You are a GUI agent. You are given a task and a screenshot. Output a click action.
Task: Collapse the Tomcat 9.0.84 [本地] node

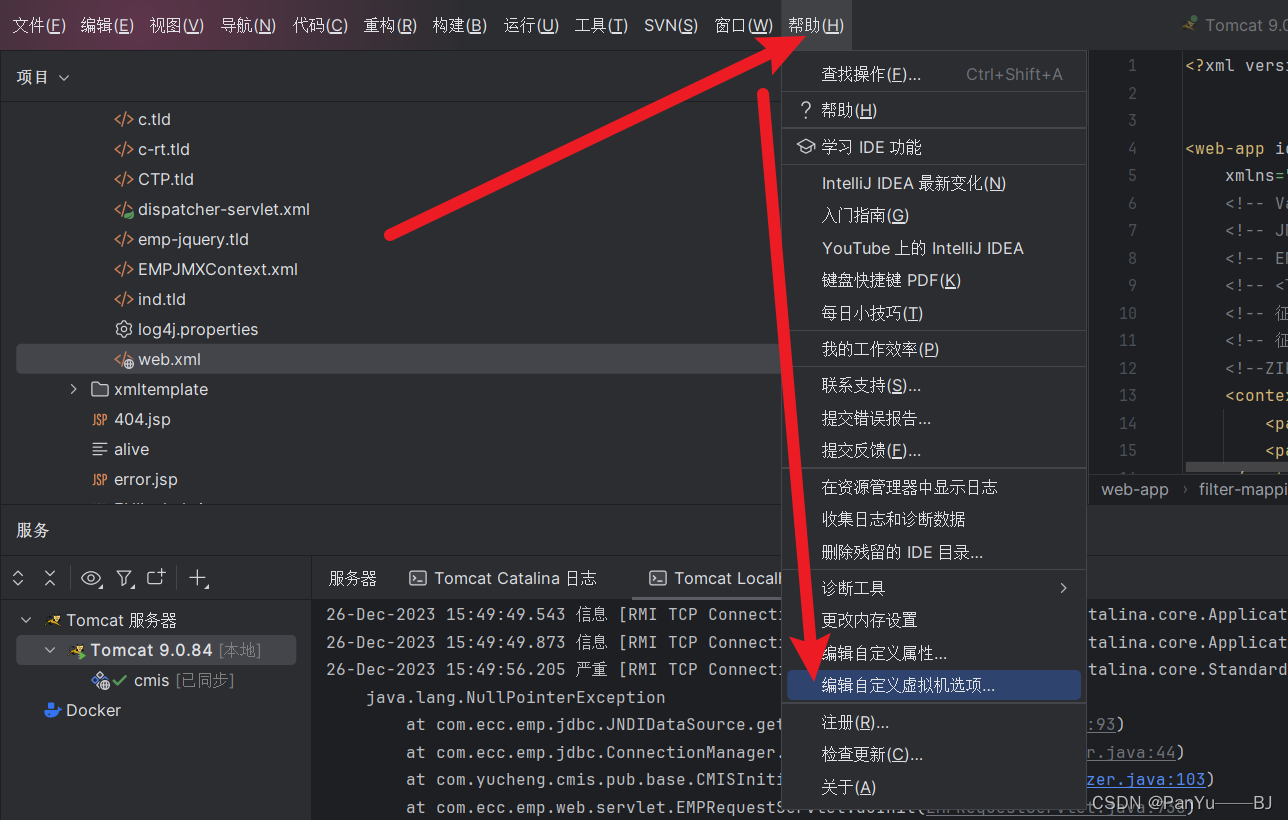pos(50,650)
